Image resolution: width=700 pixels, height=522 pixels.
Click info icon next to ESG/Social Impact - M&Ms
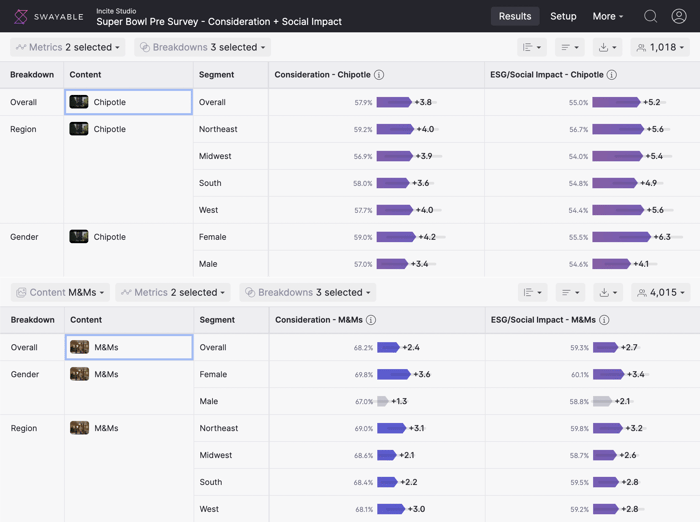click(x=604, y=320)
